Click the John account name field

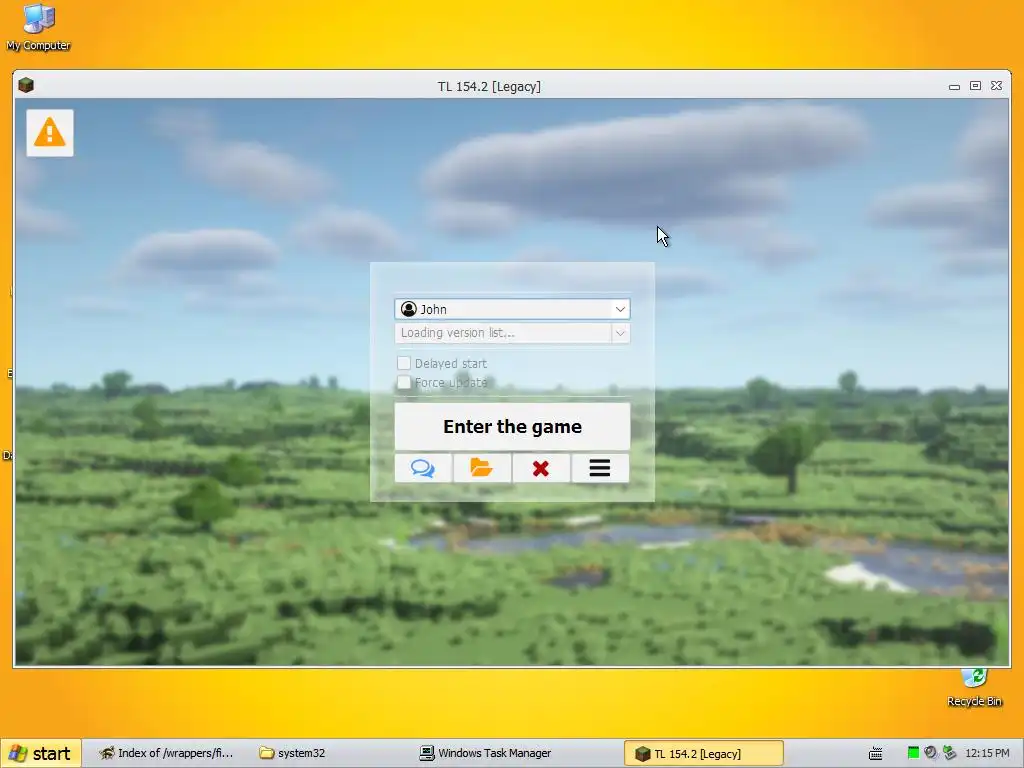tap(512, 309)
